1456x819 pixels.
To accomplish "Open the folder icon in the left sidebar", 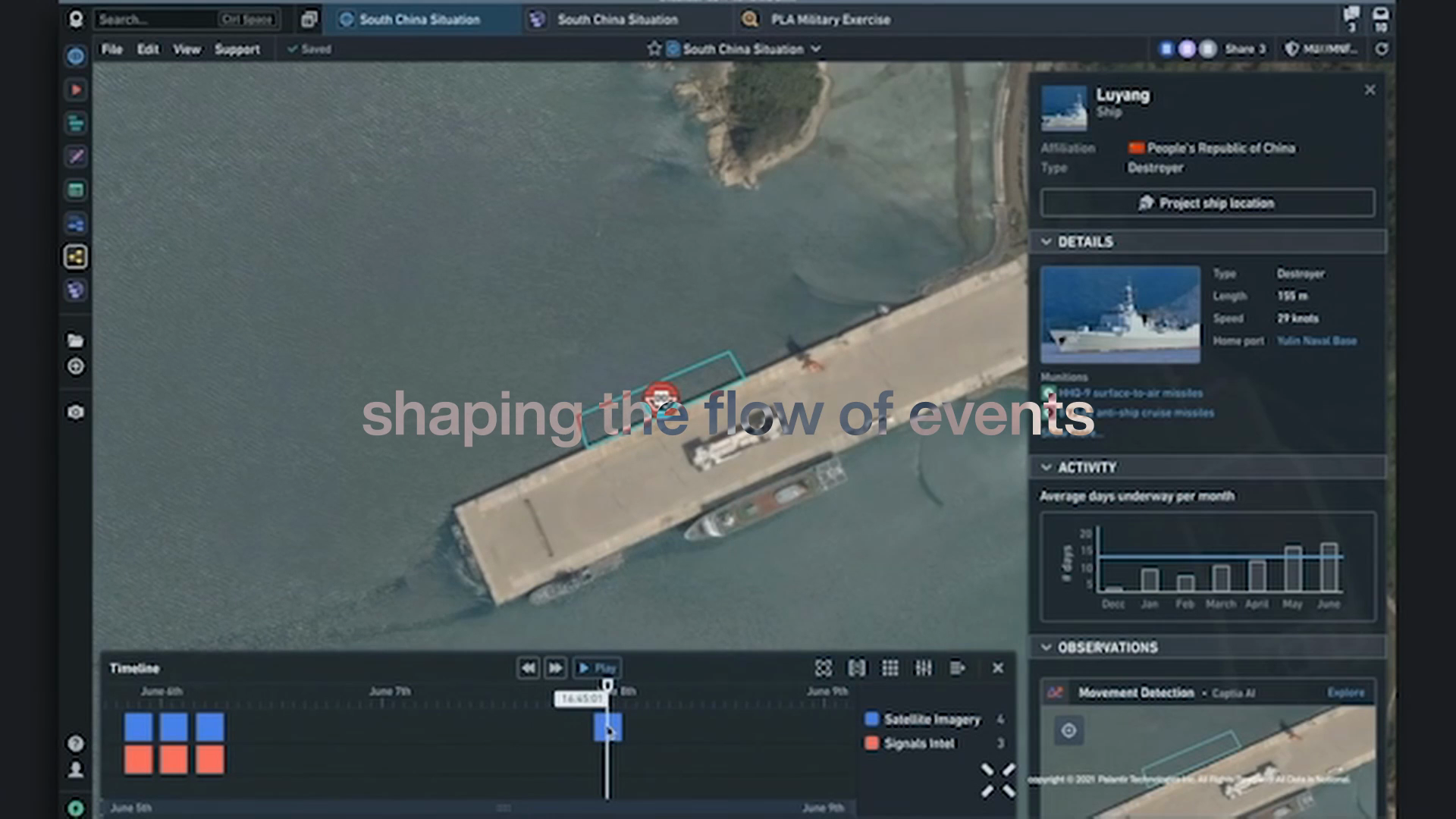I will [76, 340].
